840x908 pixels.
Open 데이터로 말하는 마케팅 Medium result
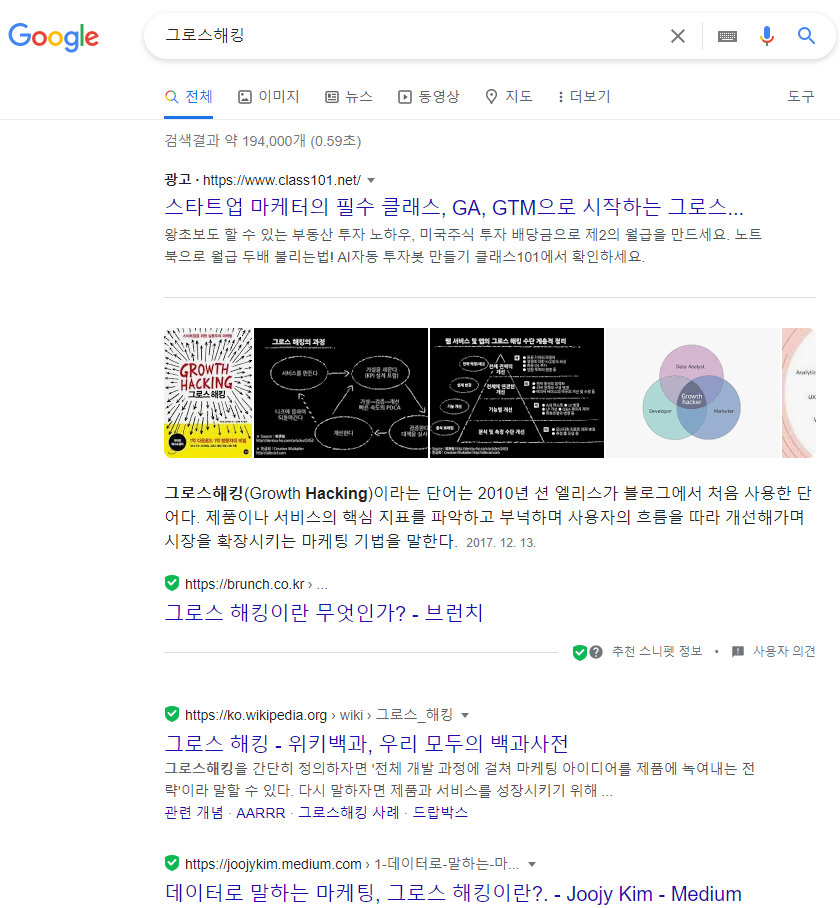(x=453, y=893)
